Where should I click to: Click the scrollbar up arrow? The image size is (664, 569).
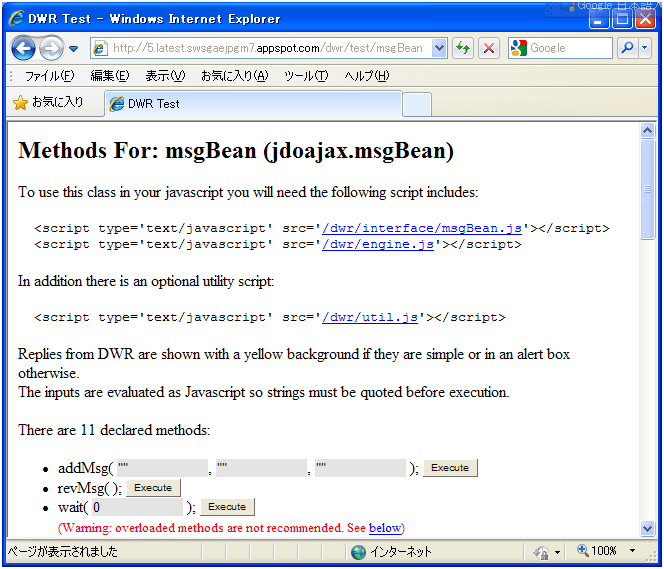[x=647, y=130]
